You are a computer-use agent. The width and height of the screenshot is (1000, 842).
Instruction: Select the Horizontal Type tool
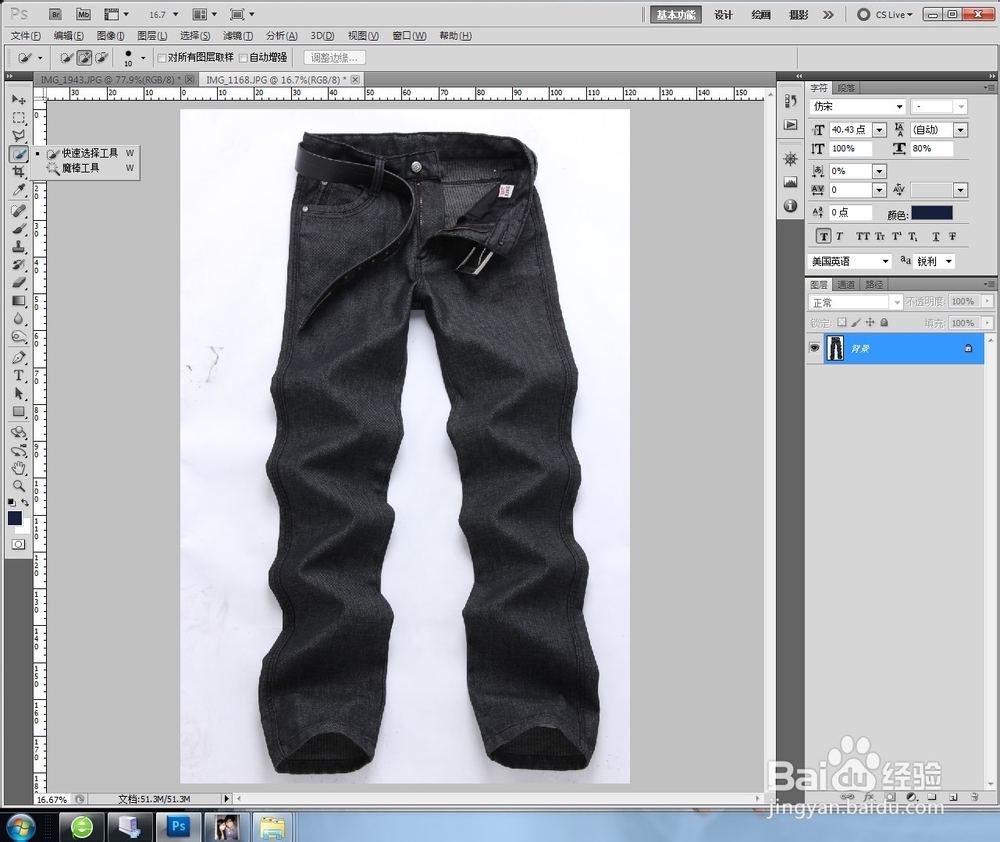coord(18,376)
